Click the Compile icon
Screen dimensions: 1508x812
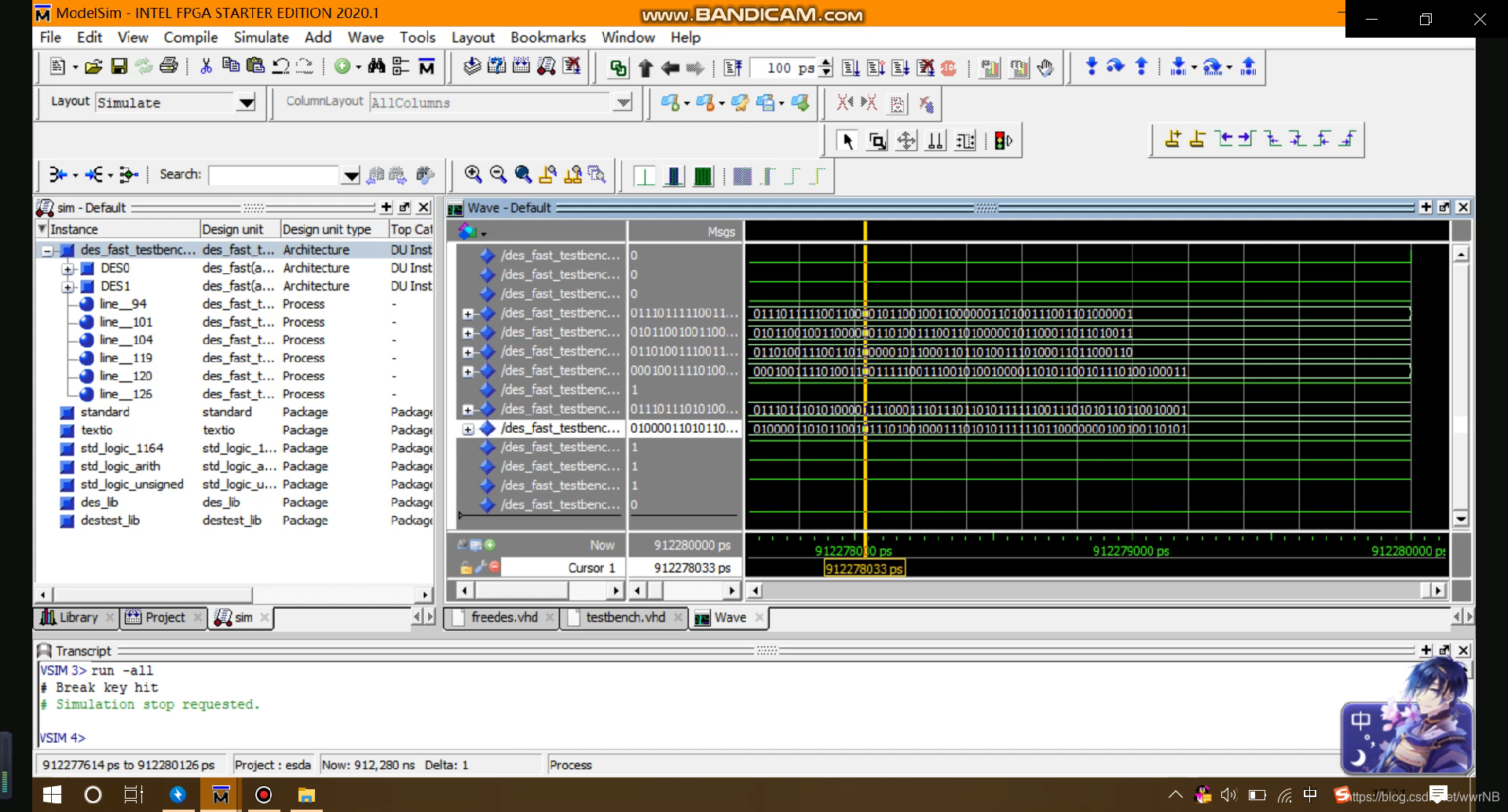coord(471,67)
